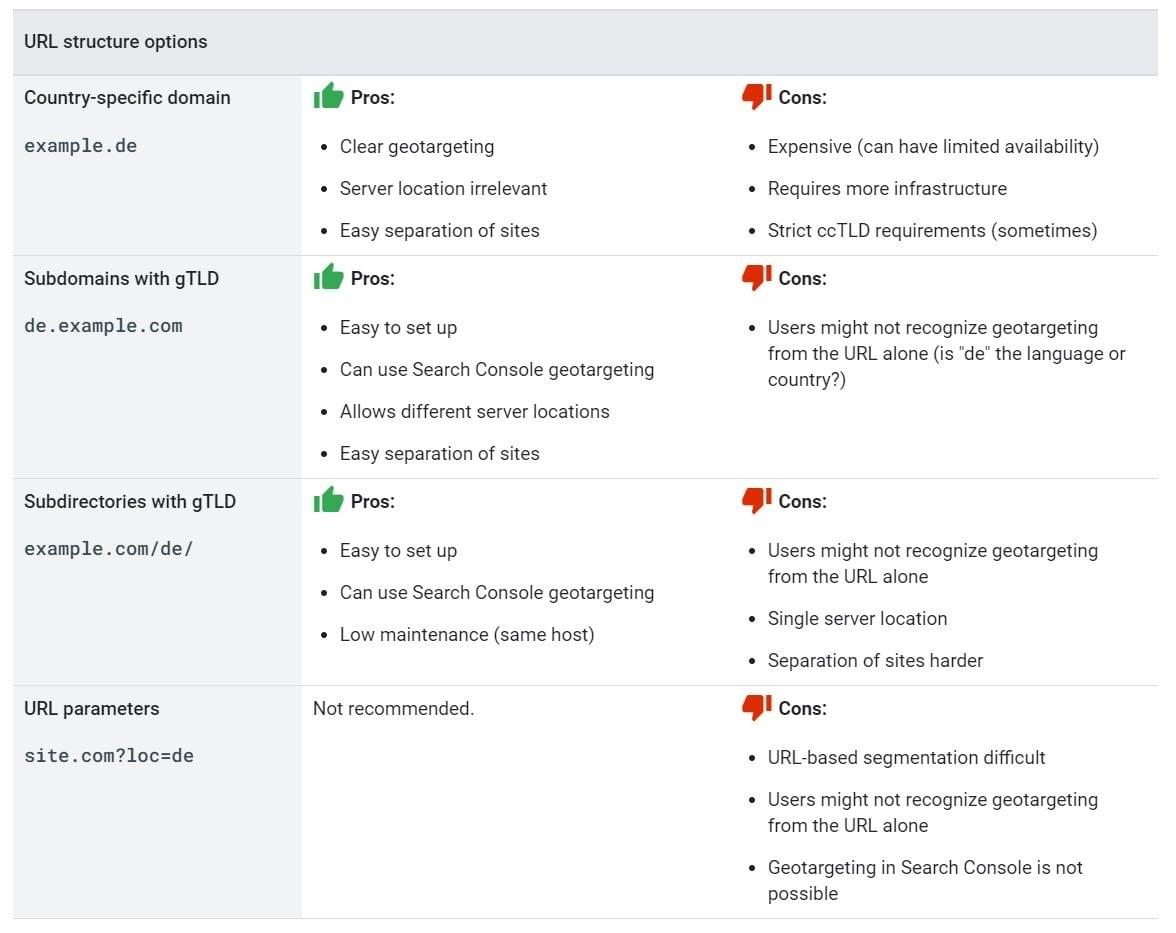Click the "Single server location" bullet
1176x933 pixels.
pyautogui.click(x=857, y=618)
